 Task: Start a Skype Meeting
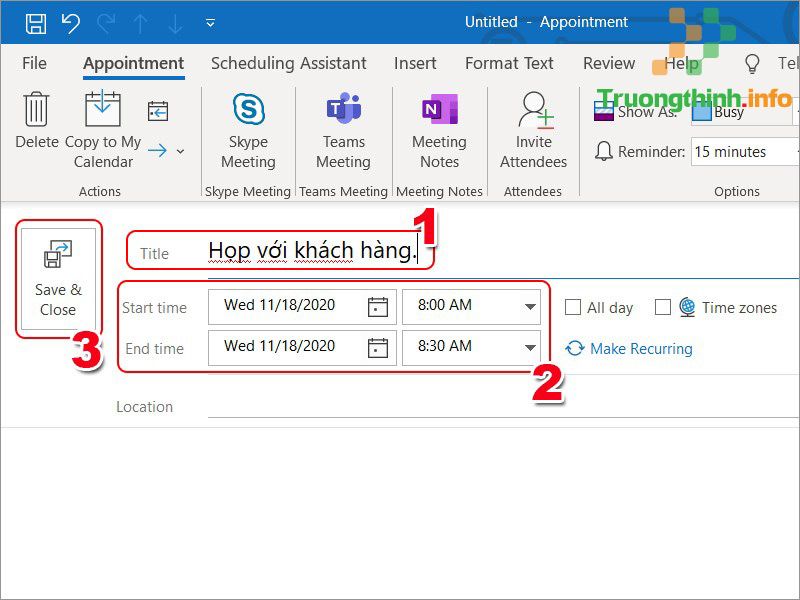248,130
